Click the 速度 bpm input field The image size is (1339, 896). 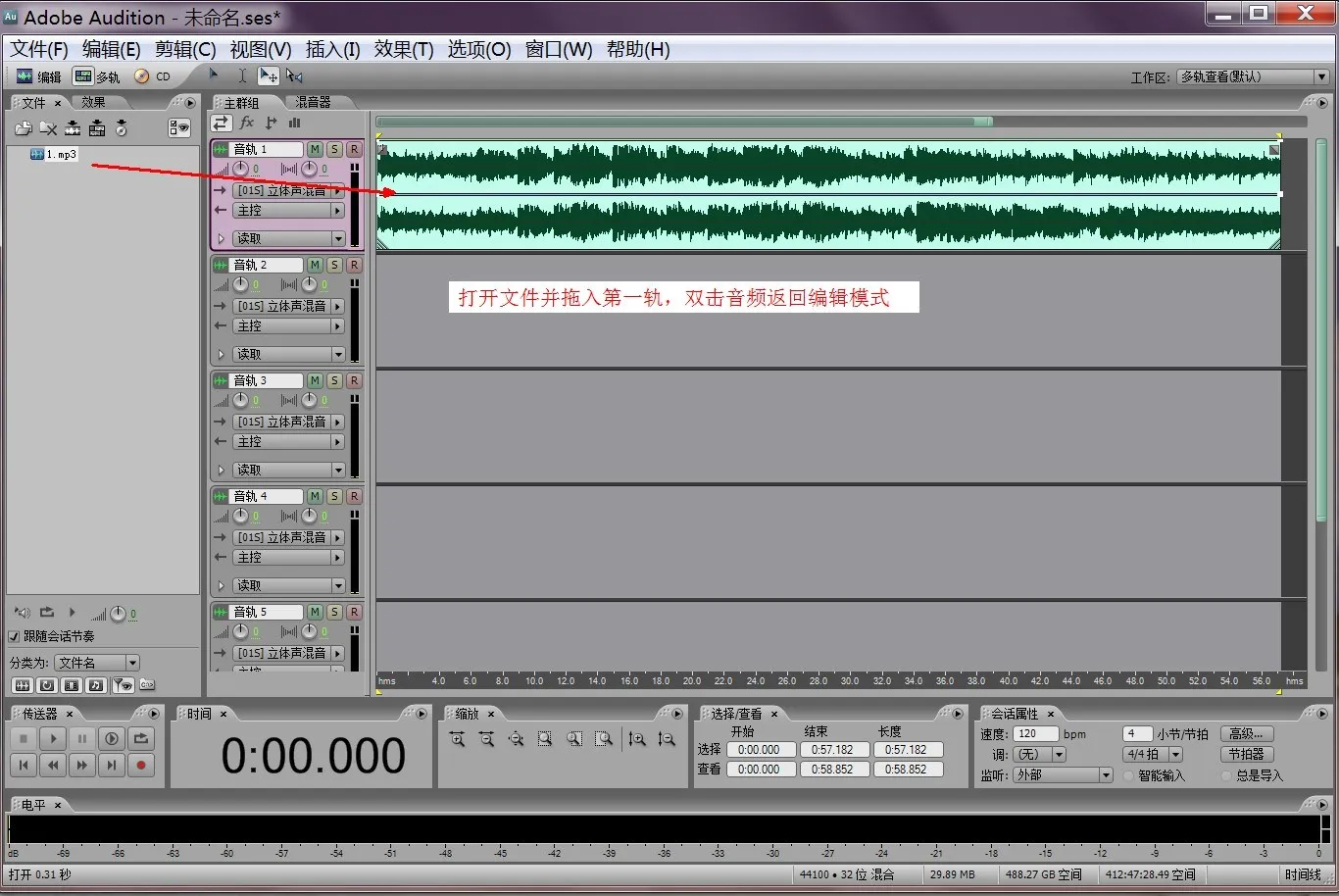point(1035,734)
